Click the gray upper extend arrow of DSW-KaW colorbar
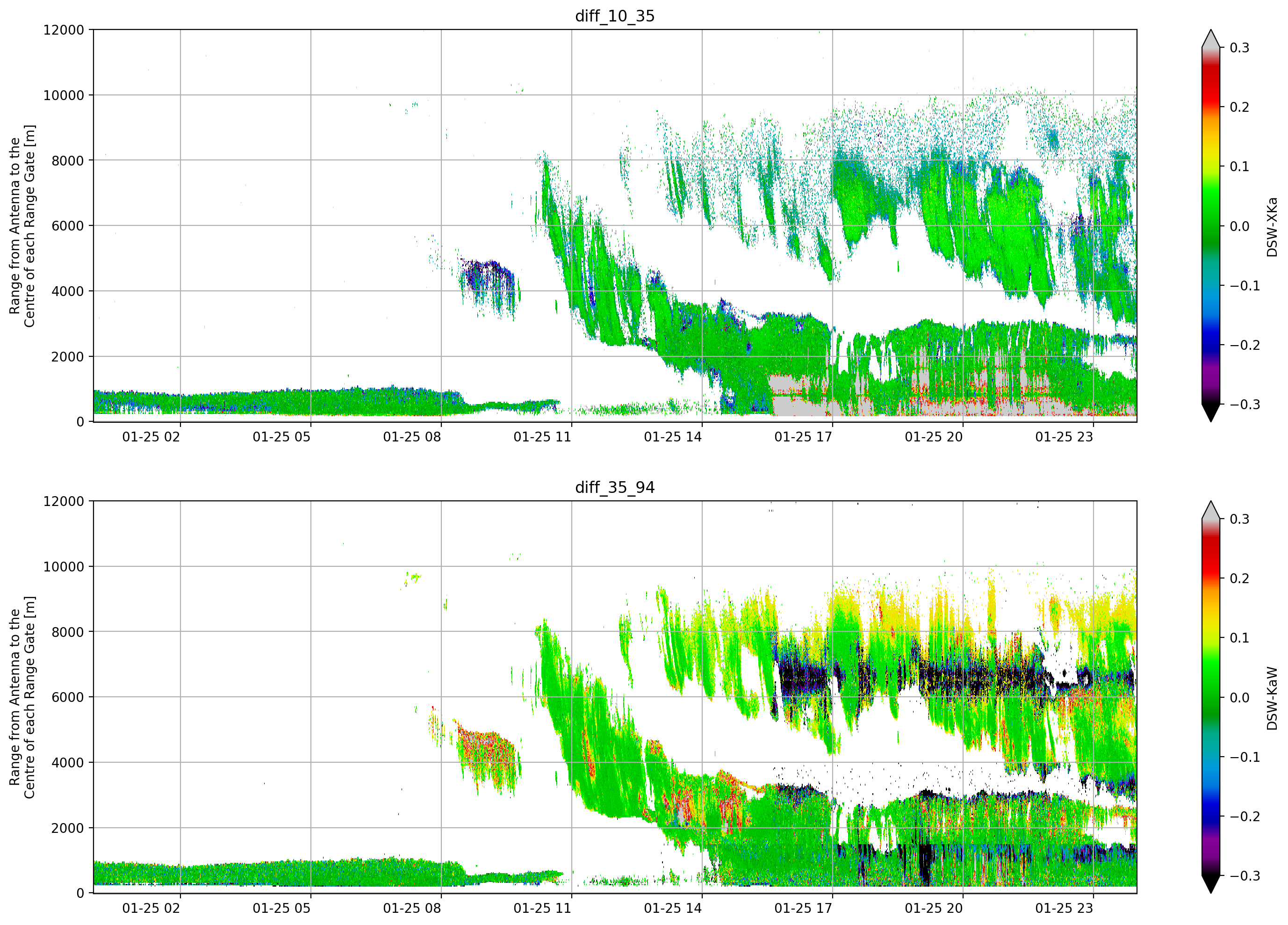Screen dimensions: 1288x925 coord(1211,511)
